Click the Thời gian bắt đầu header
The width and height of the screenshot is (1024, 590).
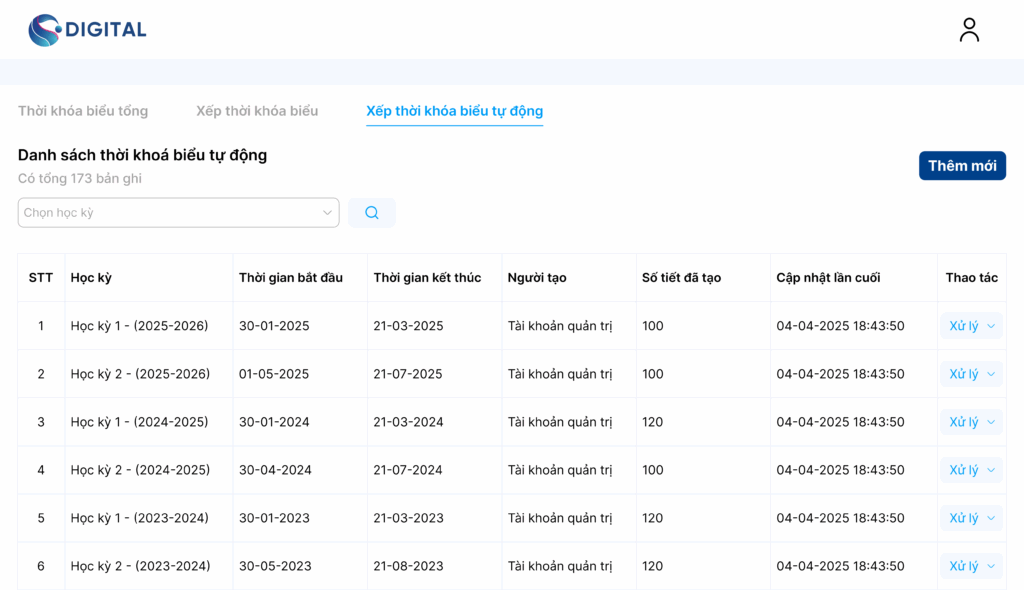click(290, 278)
